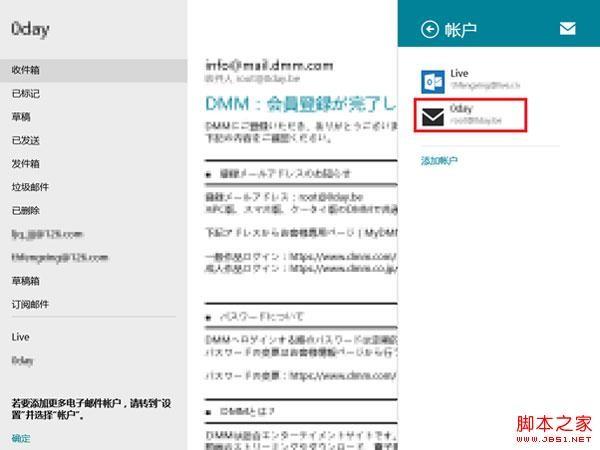Open the 订阅邮件 folder

pyautogui.click(x=94, y=304)
